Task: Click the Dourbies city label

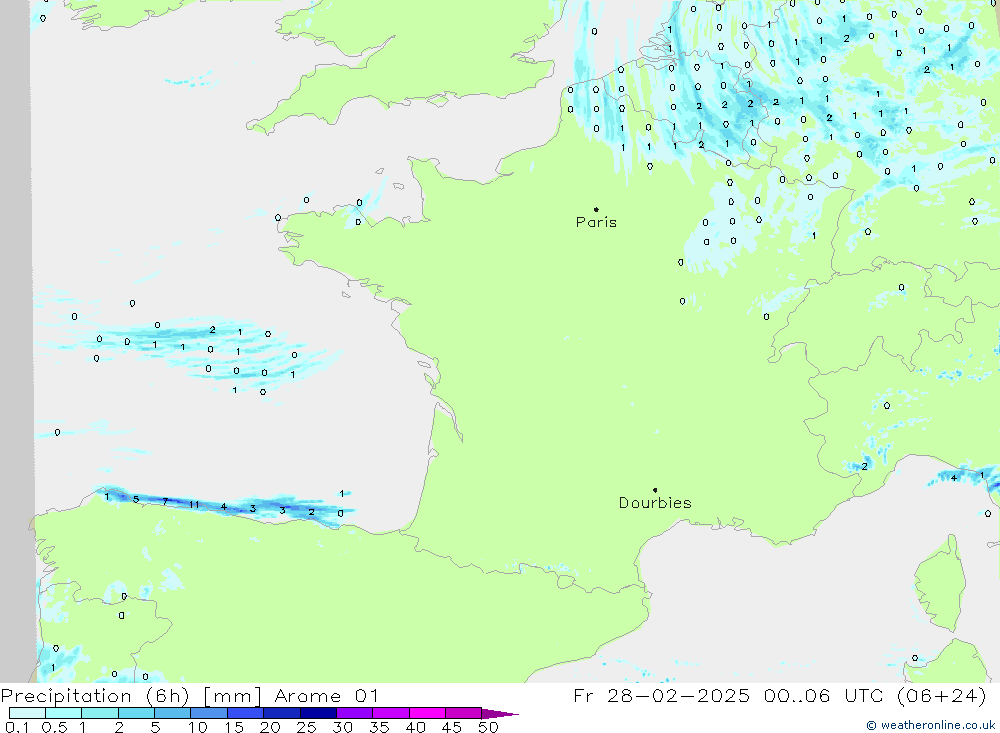Action: (655, 503)
